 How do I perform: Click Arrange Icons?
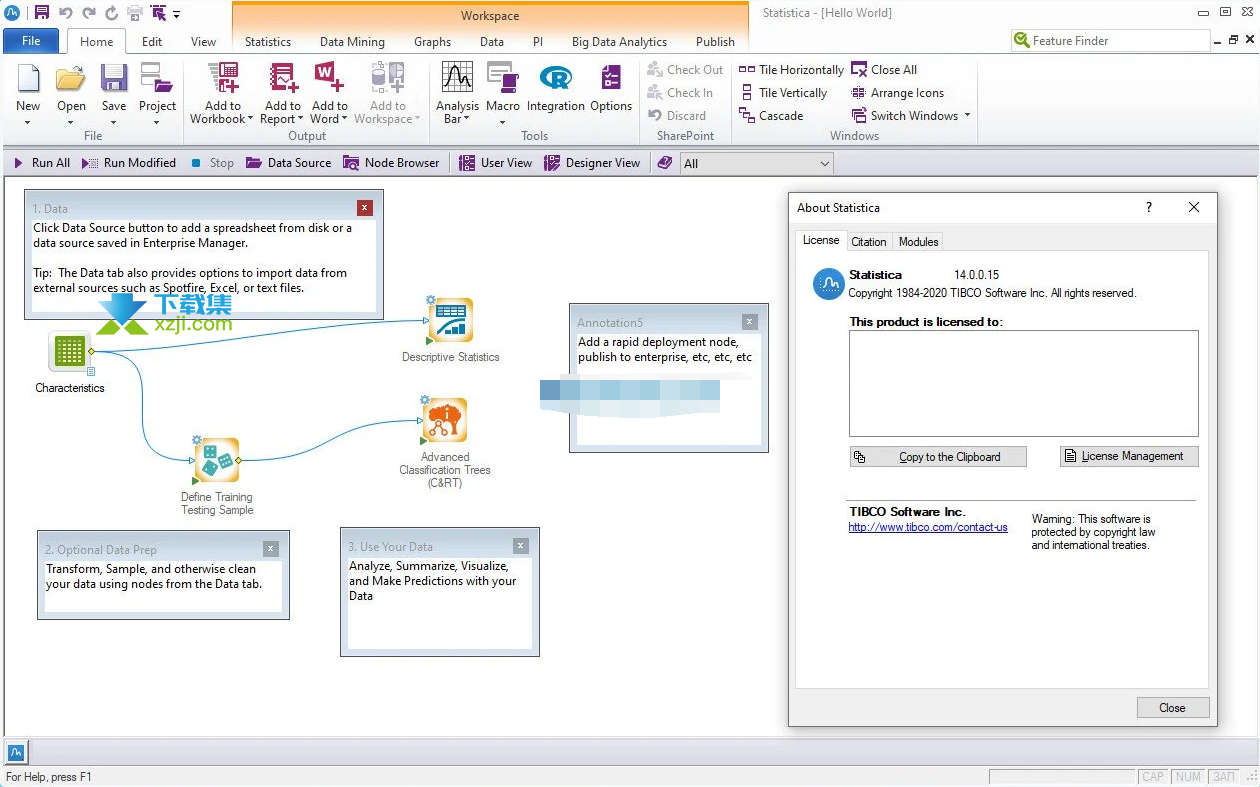(x=897, y=93)
